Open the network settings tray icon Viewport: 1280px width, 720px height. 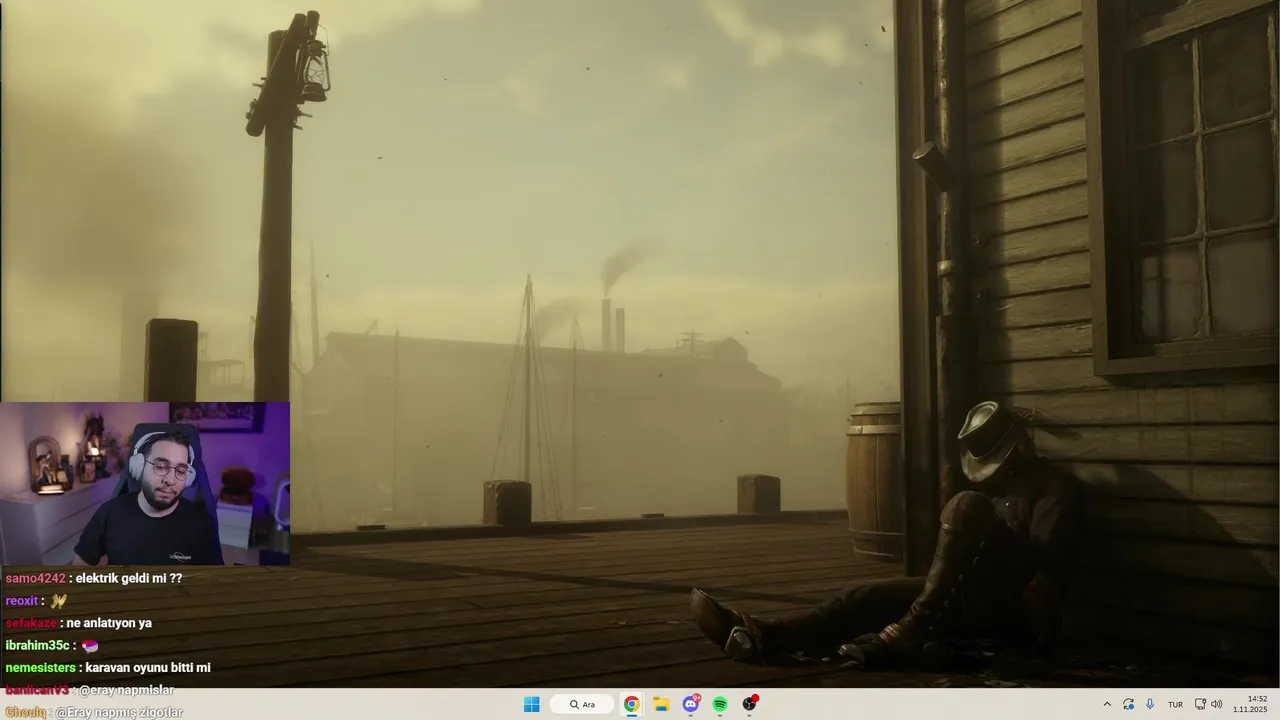1200,704
